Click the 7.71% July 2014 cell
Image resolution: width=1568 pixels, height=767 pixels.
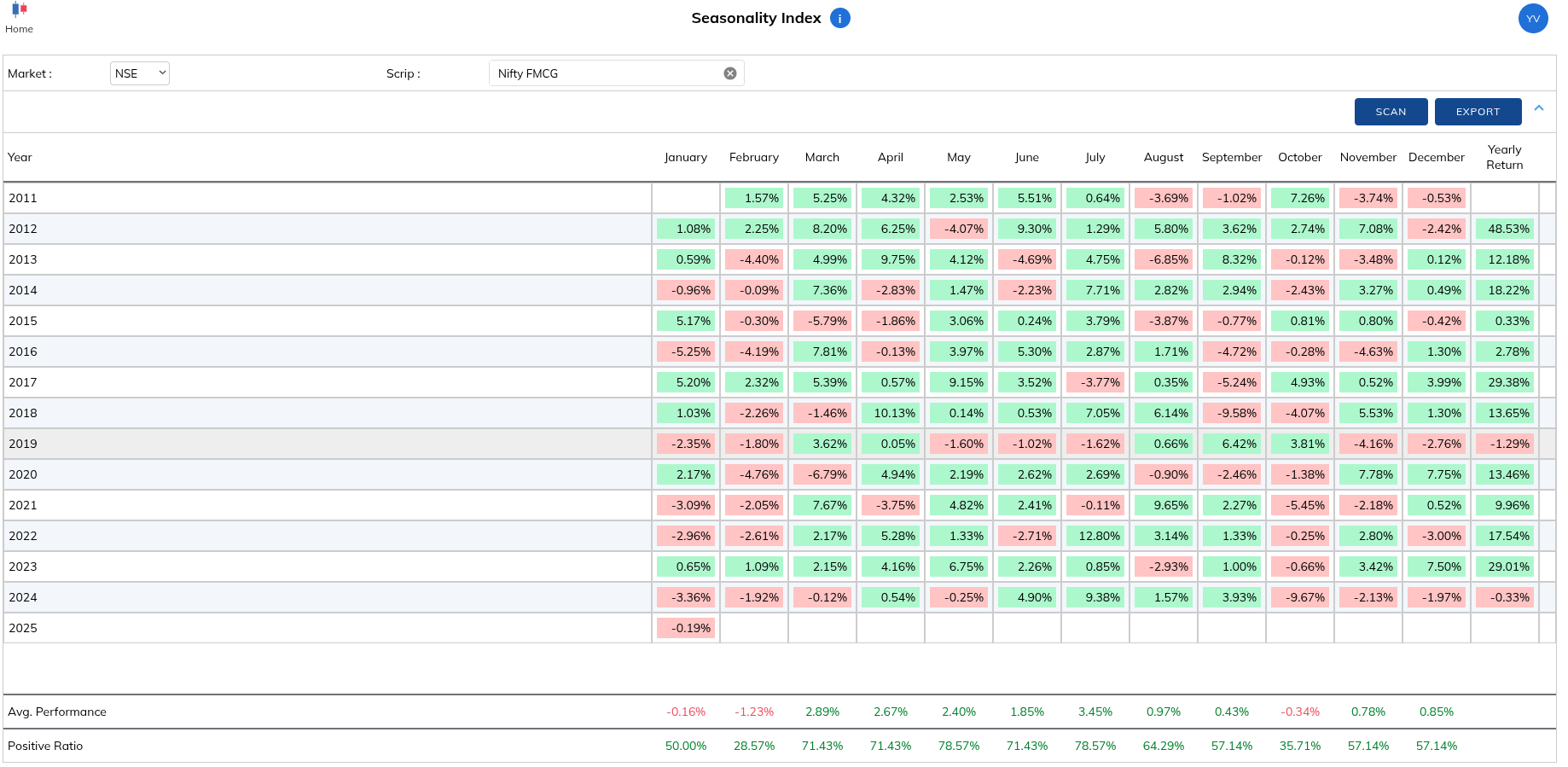pyautogui.click(x=1095, y=290)
